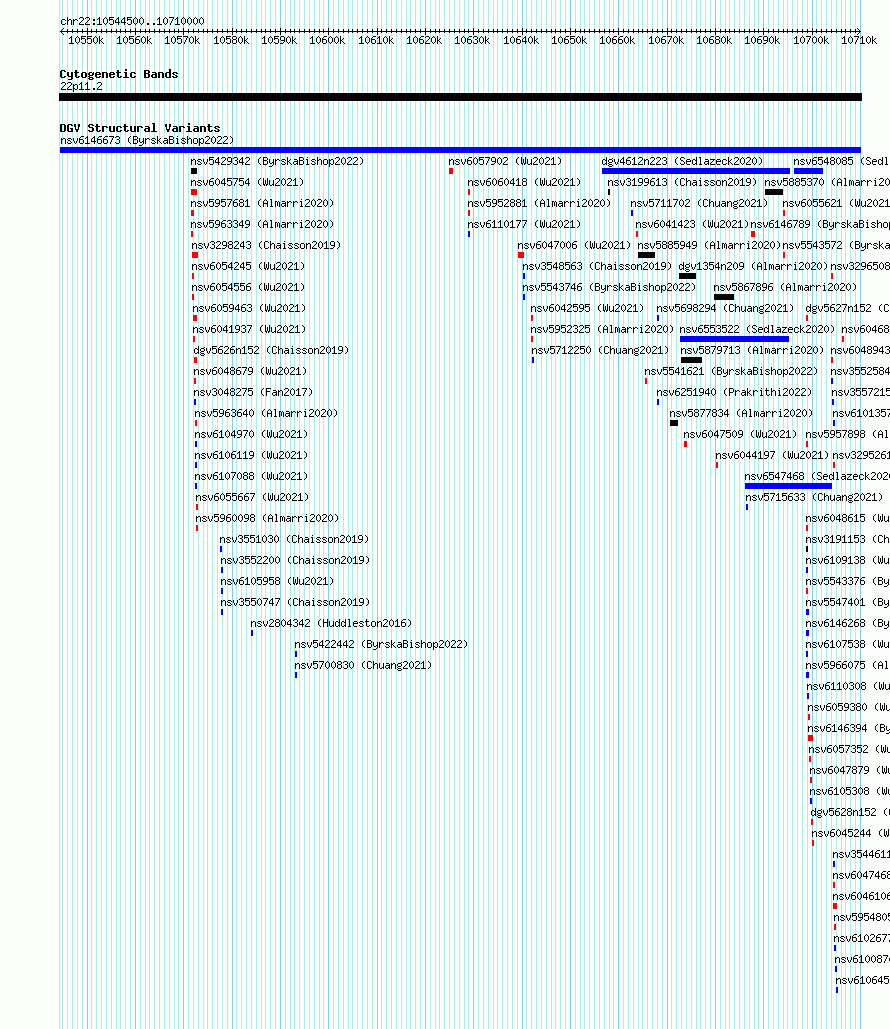Open variant label nsv3552200 (Chaisson2019)
Image resolution: width=890 pixels, height=1029 pixels.
295,560
